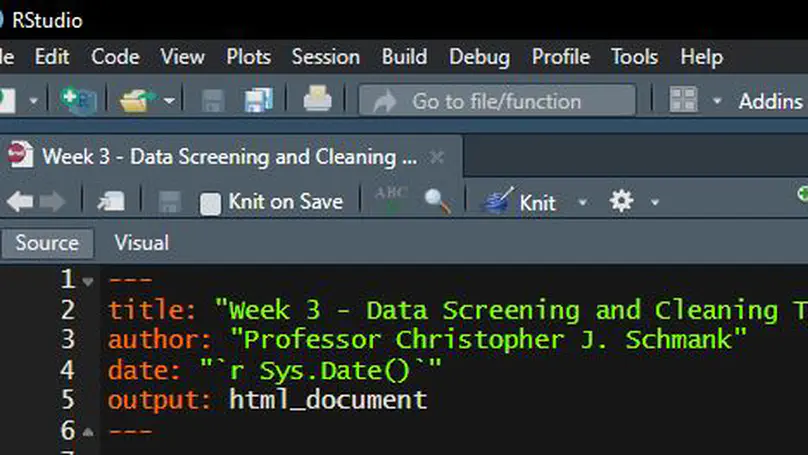Viewport: 808px width, 455px height.
Task: Open the Plots menu
Action: 248,57
